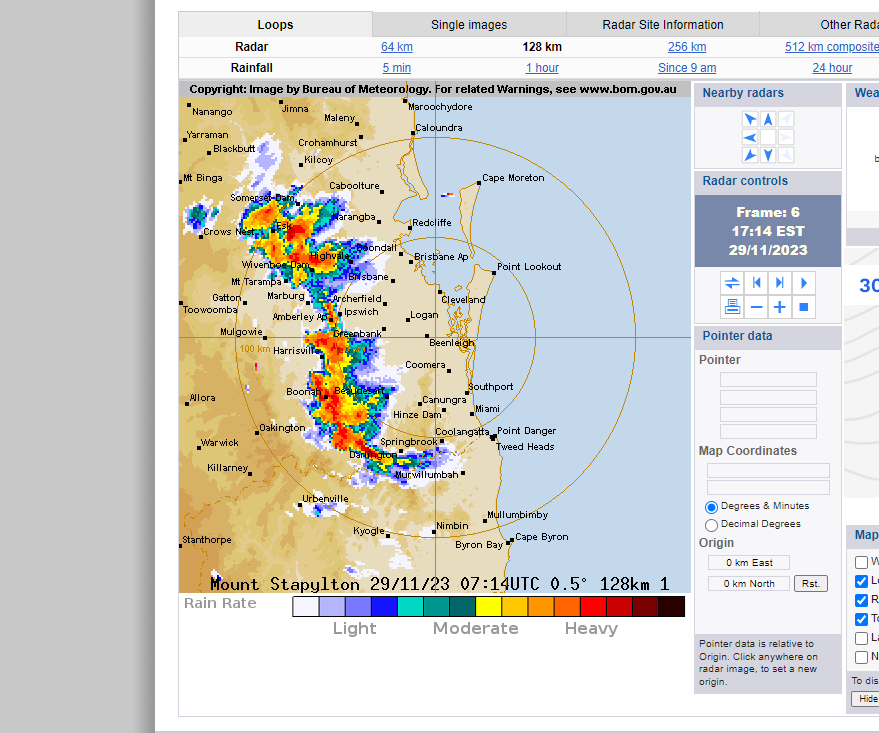
Task: Open the 256 km radar link
Action: 687,47
